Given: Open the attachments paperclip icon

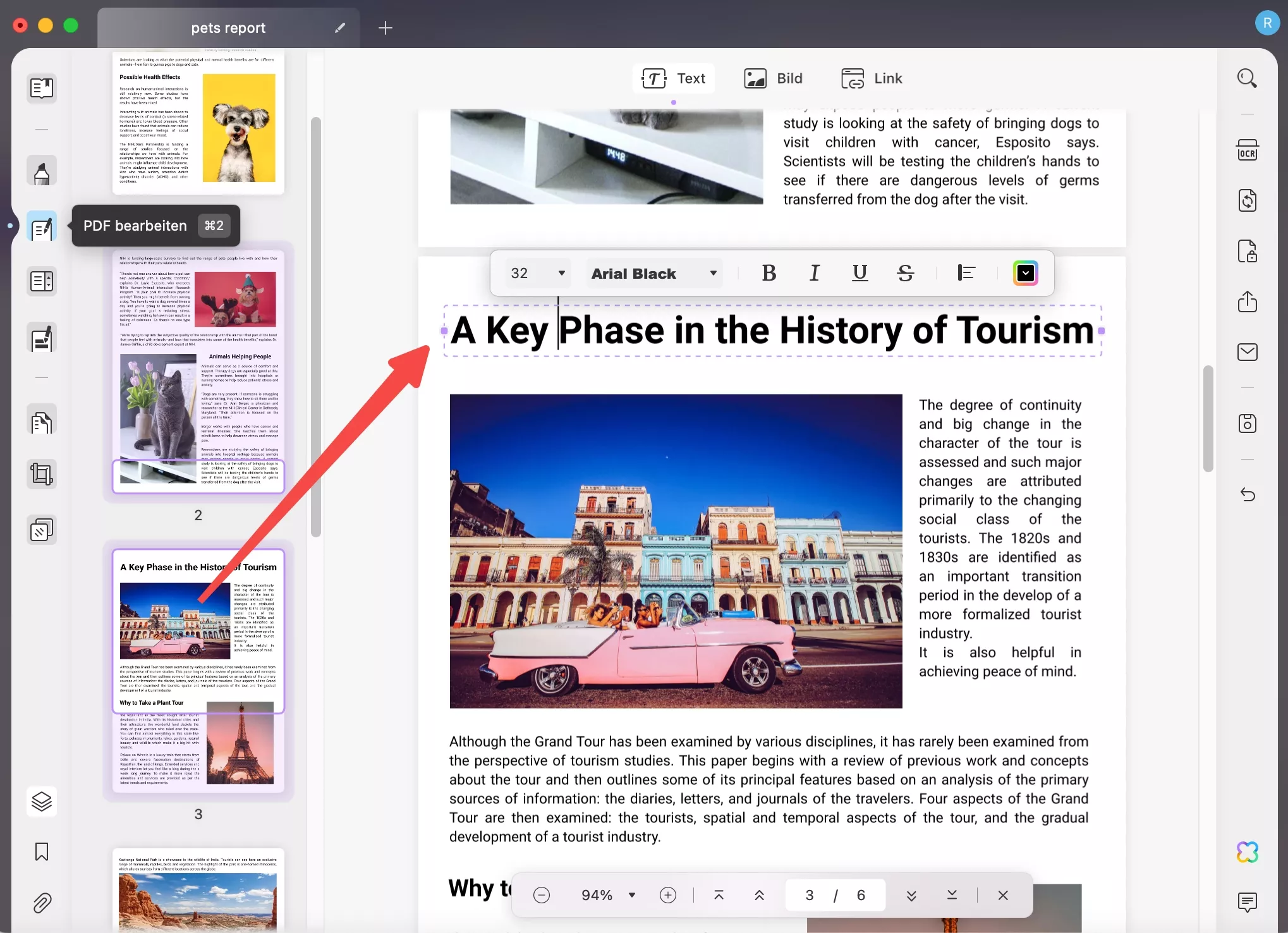Looking at the screenshot, I should pyautogui.click(x=42, y=903).
